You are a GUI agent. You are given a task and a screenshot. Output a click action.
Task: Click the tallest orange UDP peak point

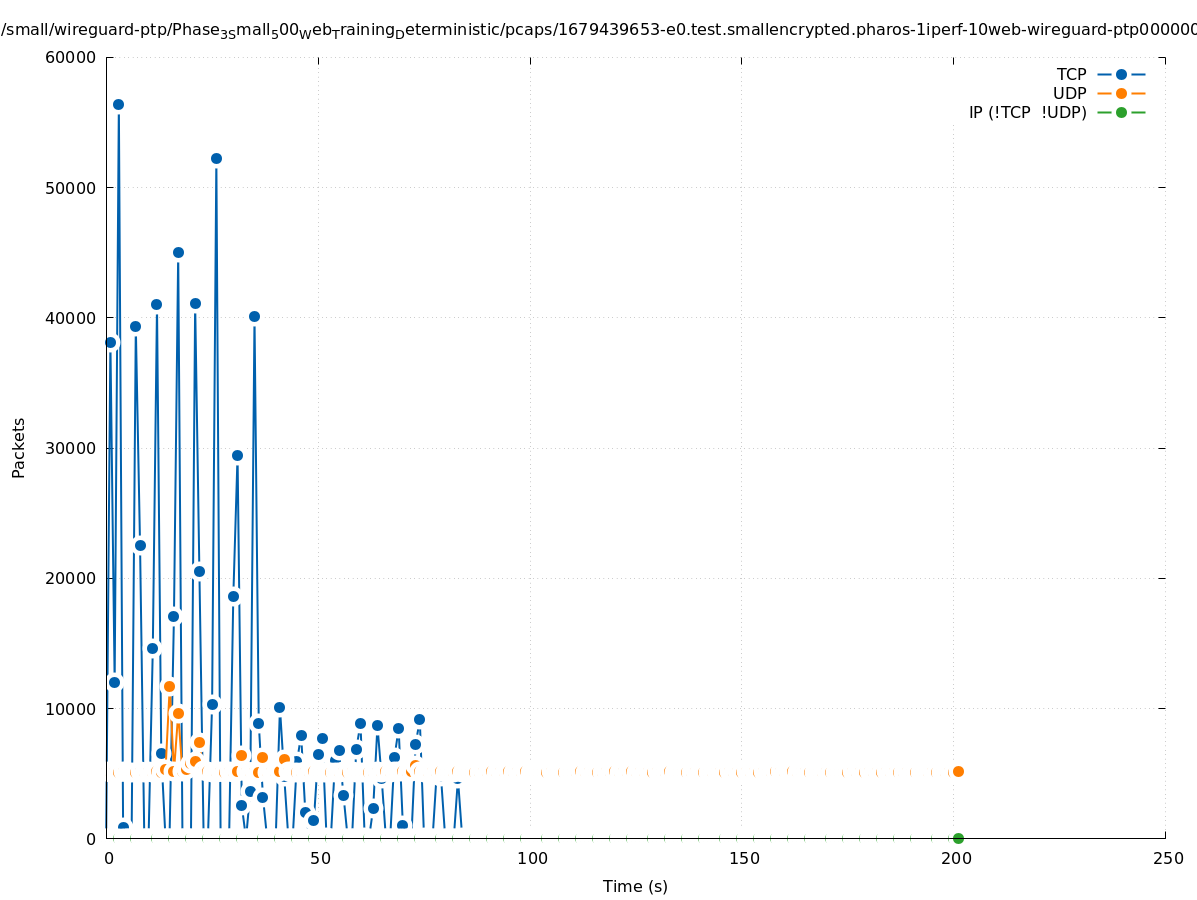pos(169,686)
